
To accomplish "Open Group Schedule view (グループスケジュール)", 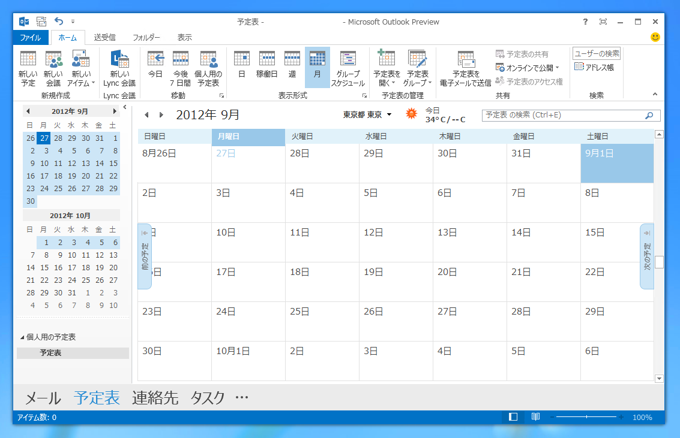I will (x=348, y=68).
